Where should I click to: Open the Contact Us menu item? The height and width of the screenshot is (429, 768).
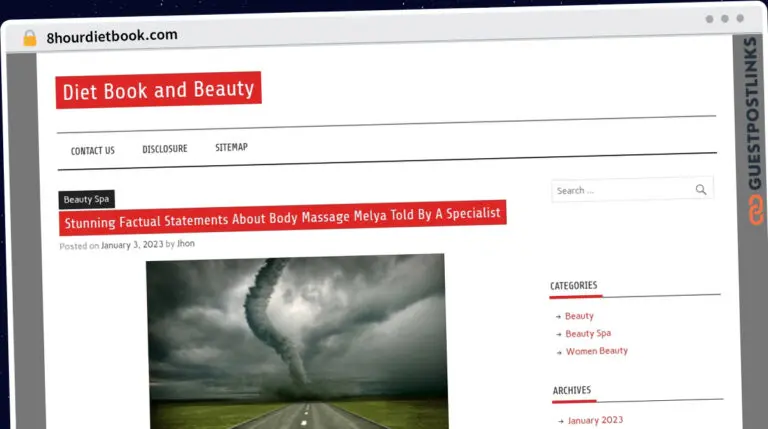click(93, 151)
